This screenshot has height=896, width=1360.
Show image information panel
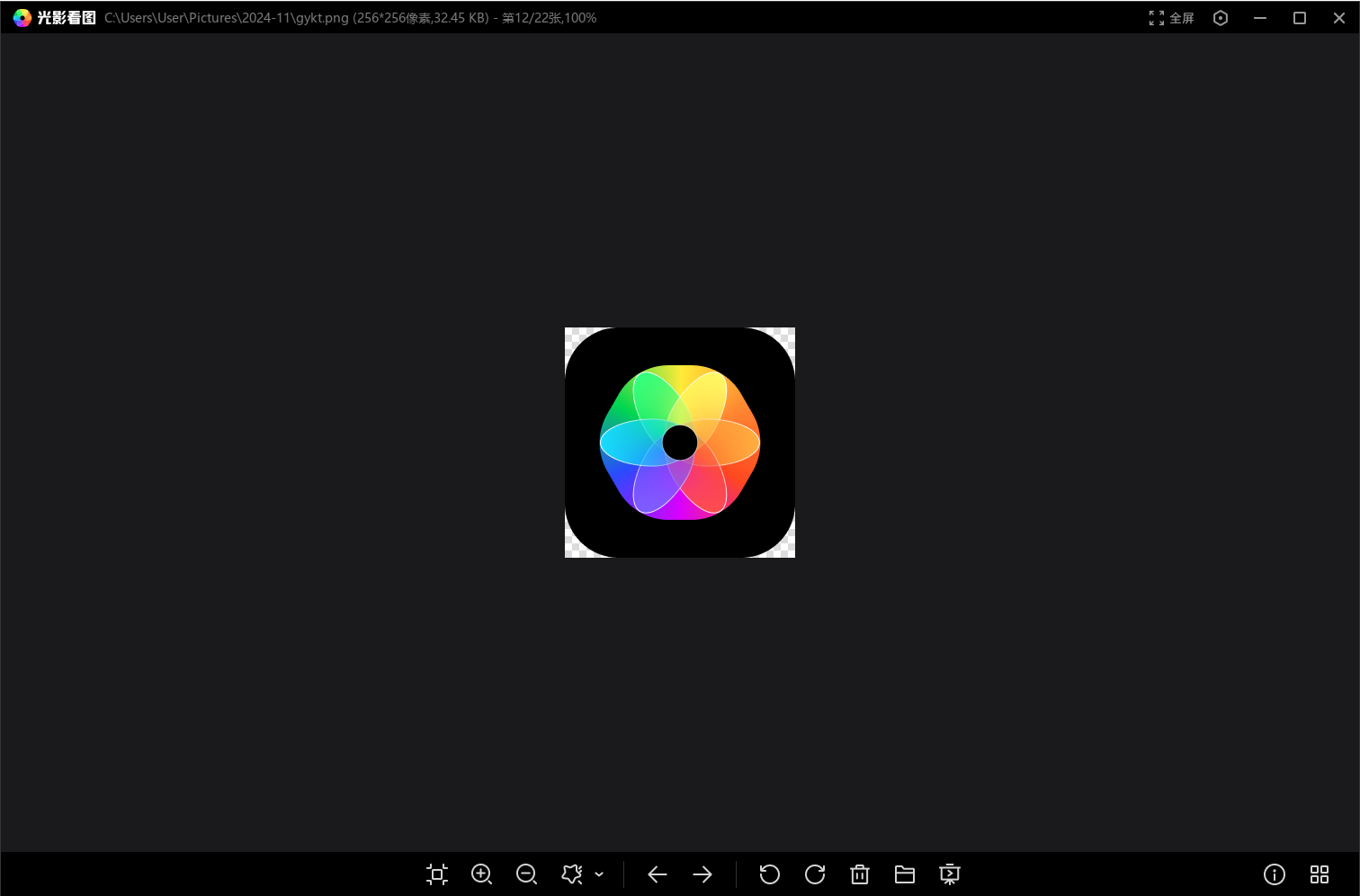(1275, 874)
